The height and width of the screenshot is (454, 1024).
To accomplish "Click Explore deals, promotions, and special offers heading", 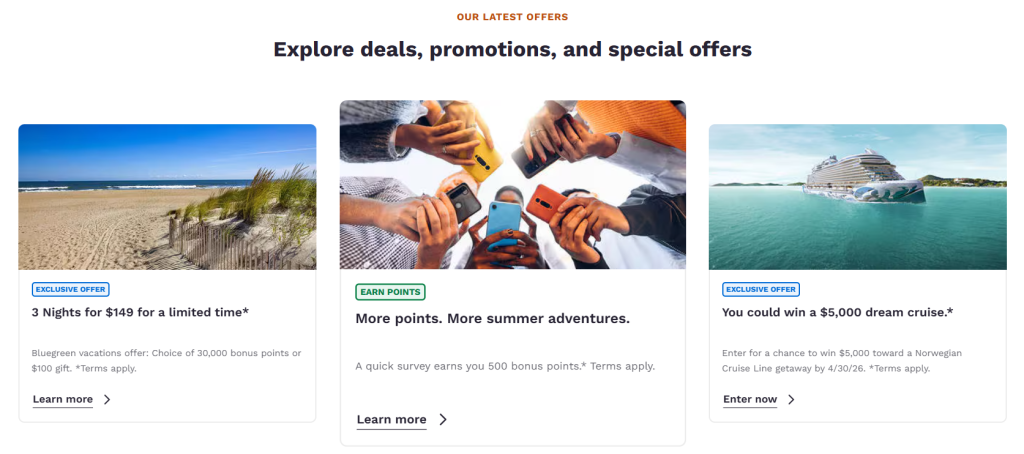I will [512, 48].
